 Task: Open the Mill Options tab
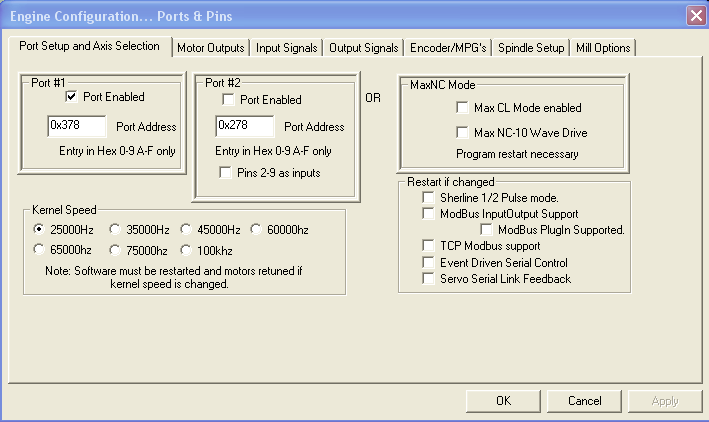pos(603,48)
